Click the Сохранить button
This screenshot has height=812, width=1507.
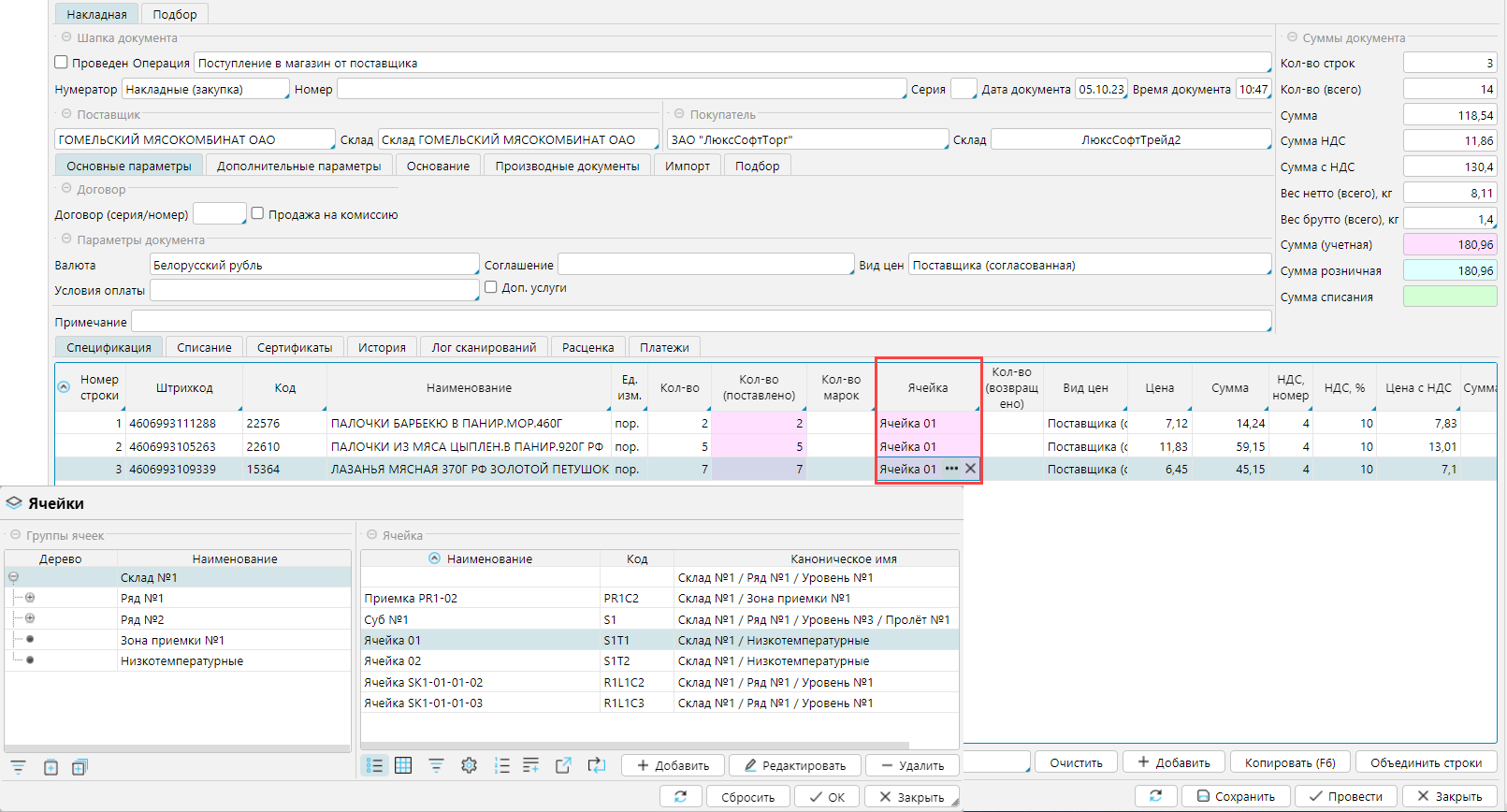click(1236, 796)
